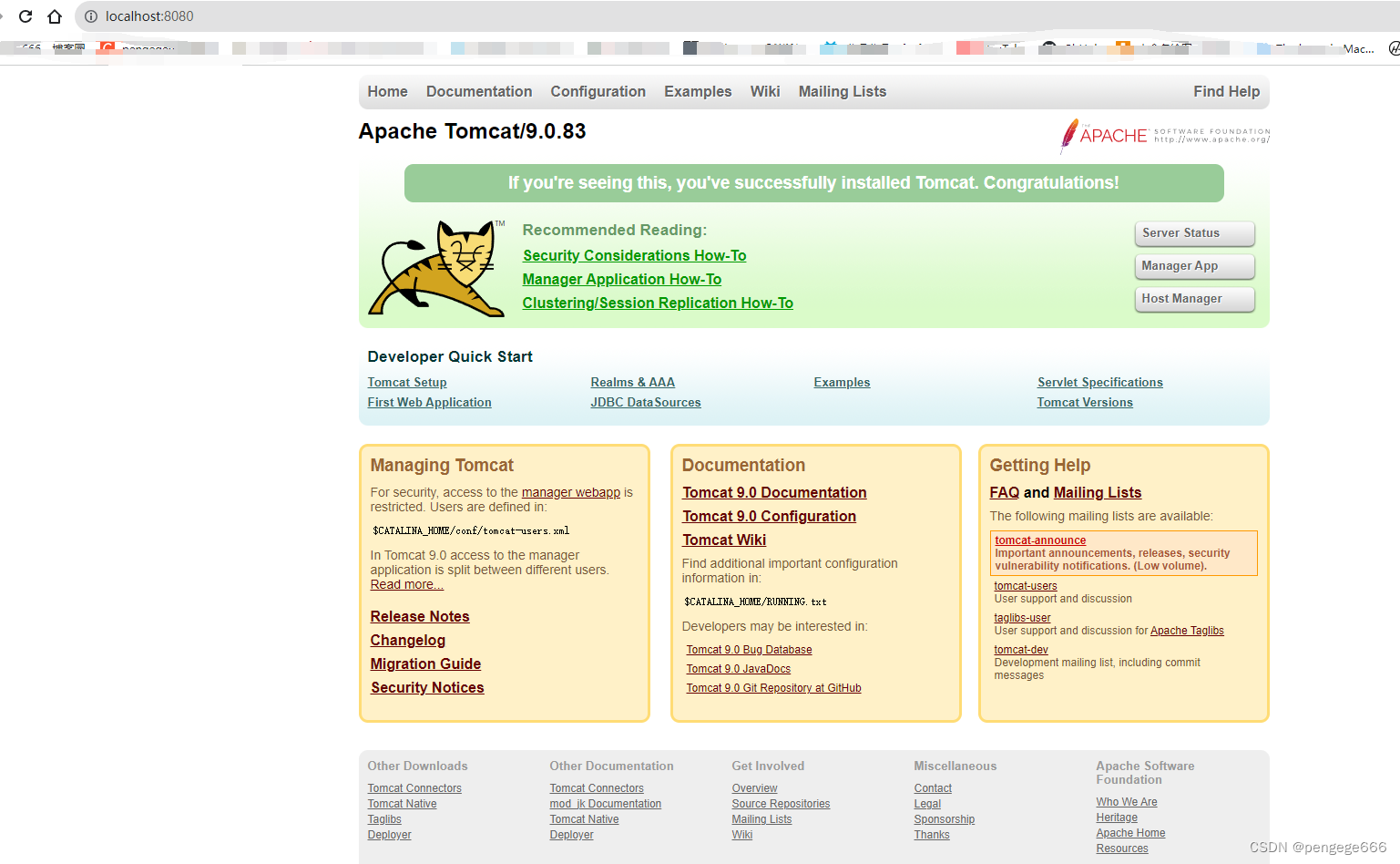Click the browser reload icon
This screenshot has height=864, width=1400.
coord(26,16)
